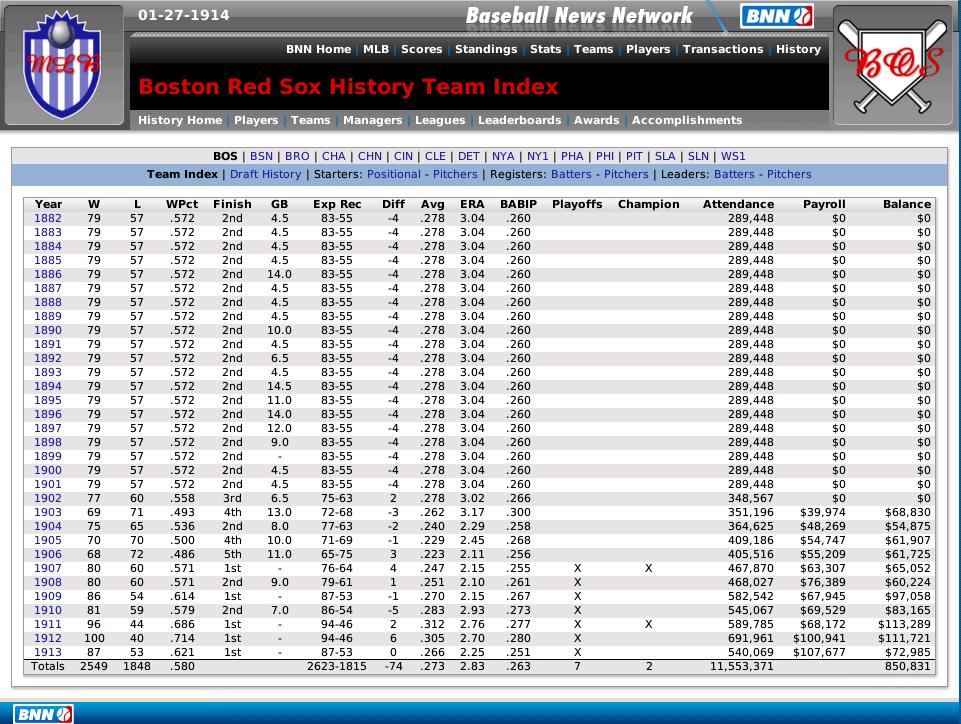Select the BSN team link
The height and width of the screenshot is (724, 961).
[x=261, y=156]
